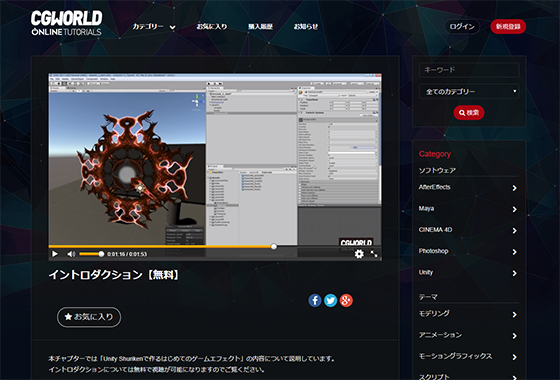Open お気に入り in the top navigation

point(212,26)
